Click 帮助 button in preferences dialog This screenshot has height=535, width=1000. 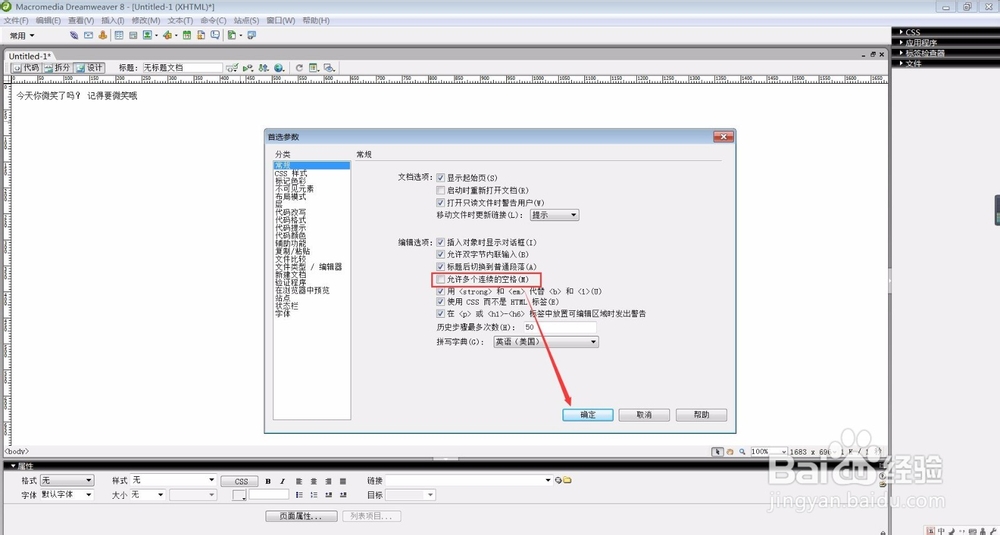[702, 414]
